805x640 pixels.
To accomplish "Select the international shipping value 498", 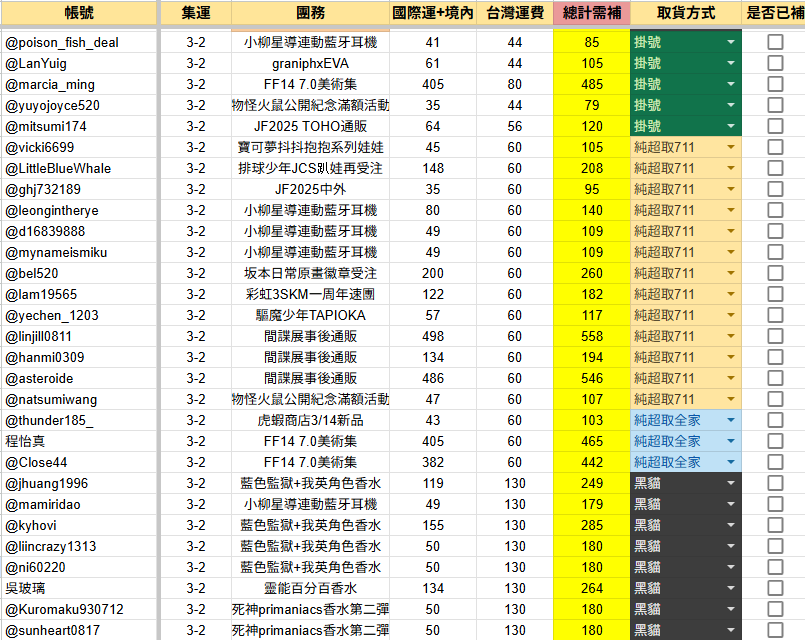I will [433, 336].
